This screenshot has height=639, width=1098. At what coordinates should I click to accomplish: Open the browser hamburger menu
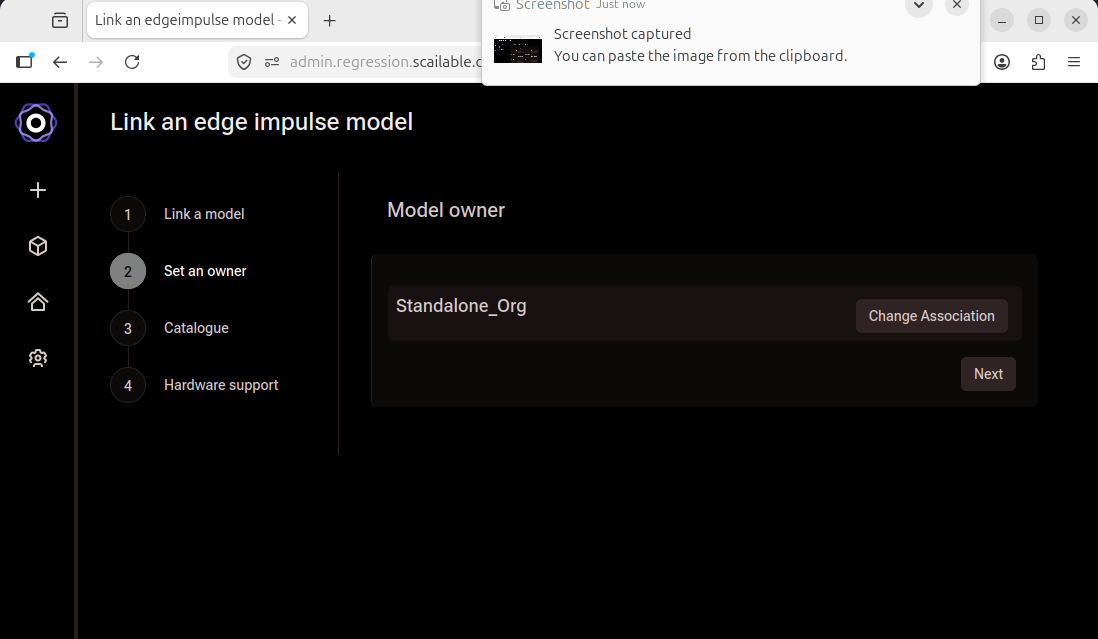point(1073,62)
